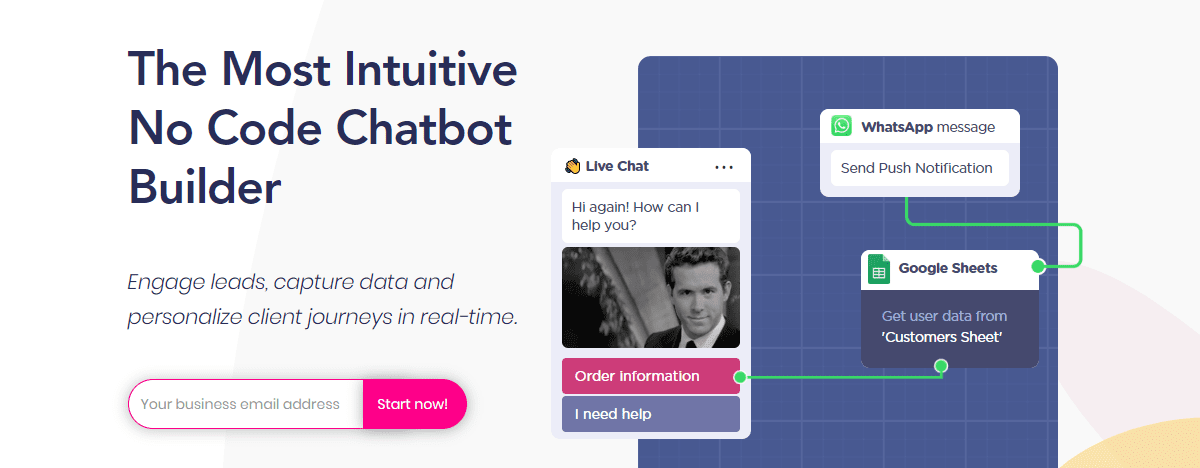This screenshot has width=1200, height=468.
Task: Click the No Code Chatbot Builder headline
Action: (323, 128)
